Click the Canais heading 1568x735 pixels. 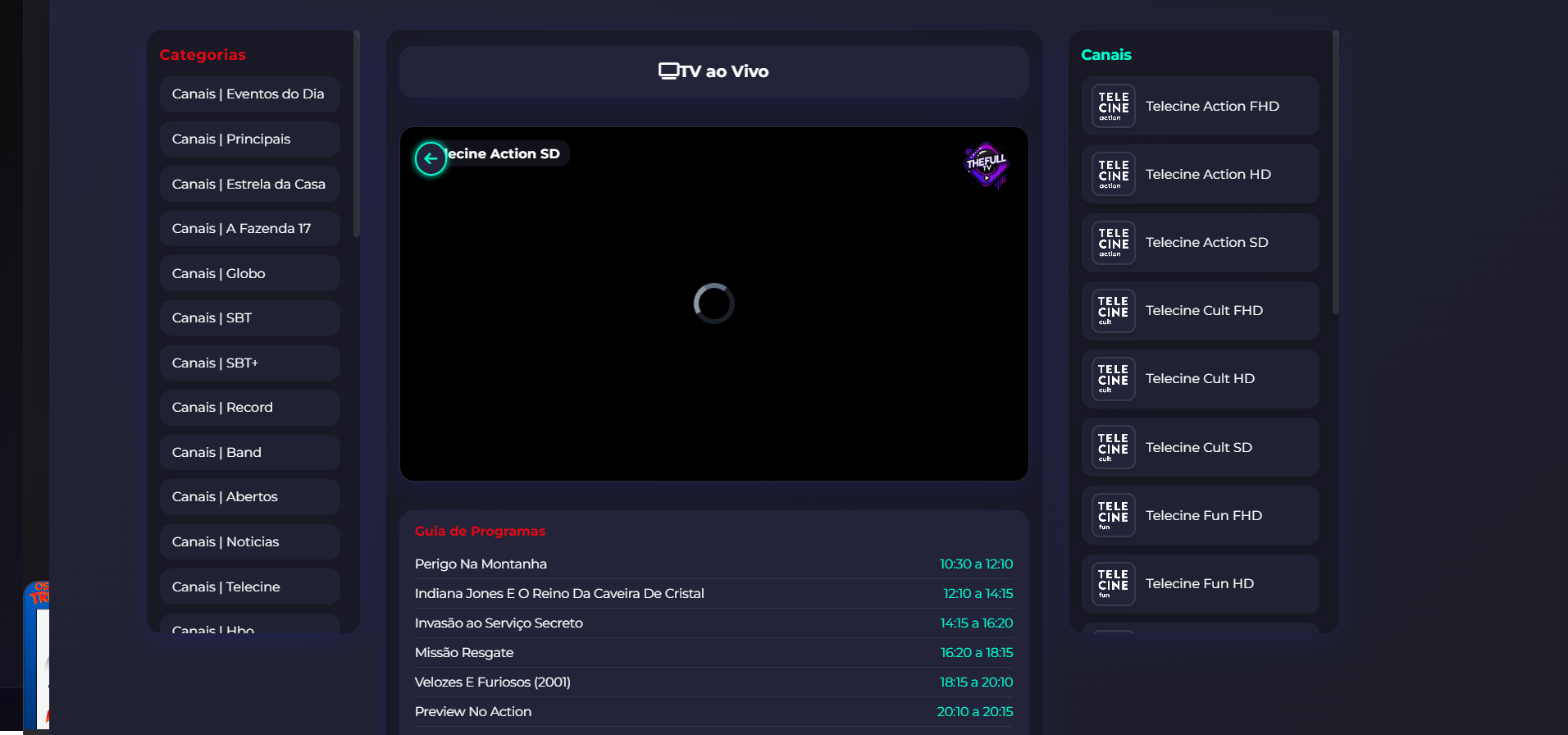click(x=1105, y=55)
